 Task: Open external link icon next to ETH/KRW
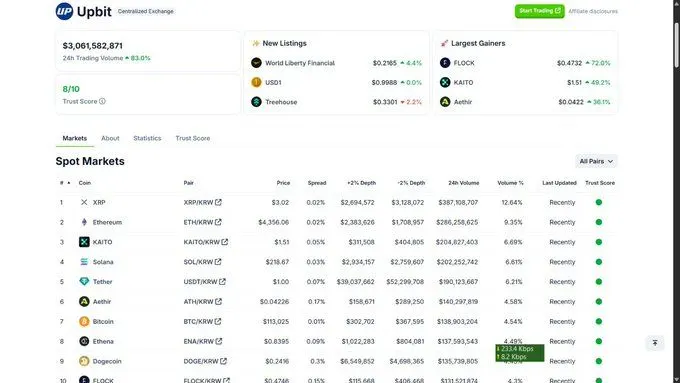pyautogui.click(x=218, y=222)
